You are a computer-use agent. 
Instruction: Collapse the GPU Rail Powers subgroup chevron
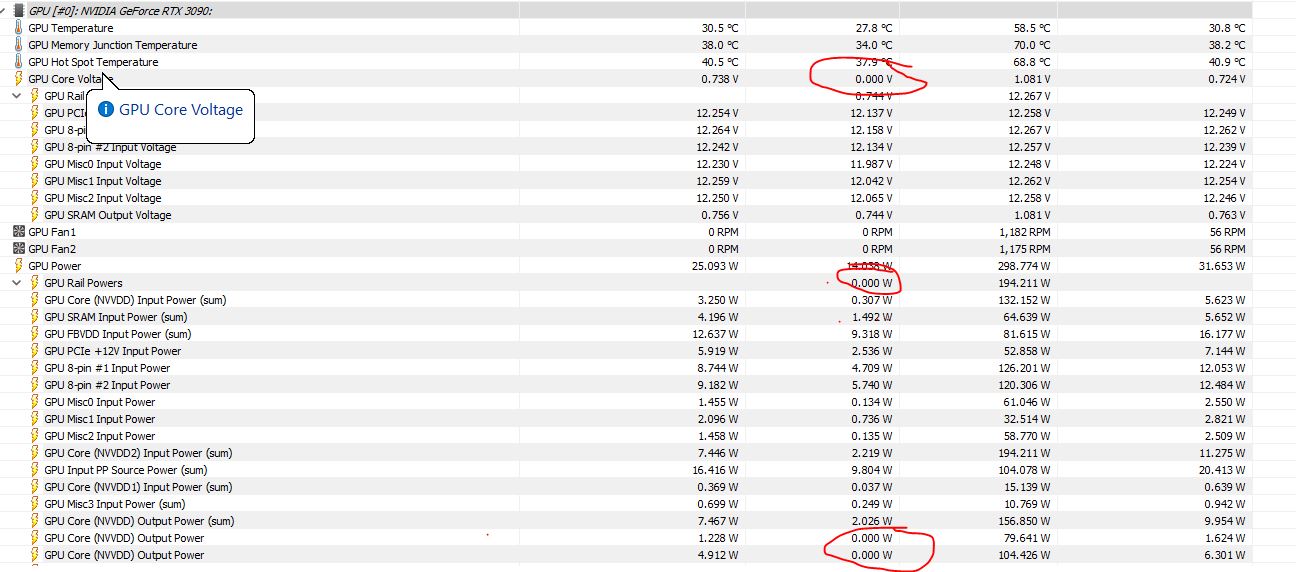(x=17, y=283)
